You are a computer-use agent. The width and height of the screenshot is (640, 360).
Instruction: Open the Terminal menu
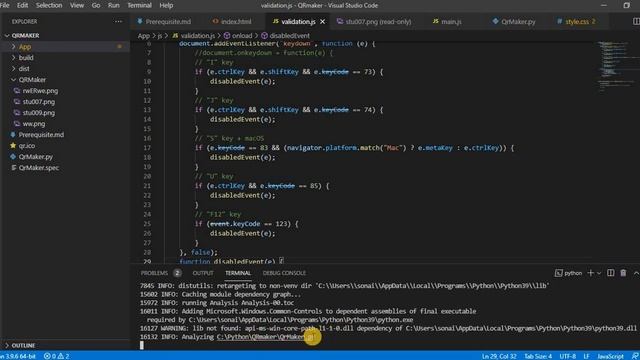(139, 5)
